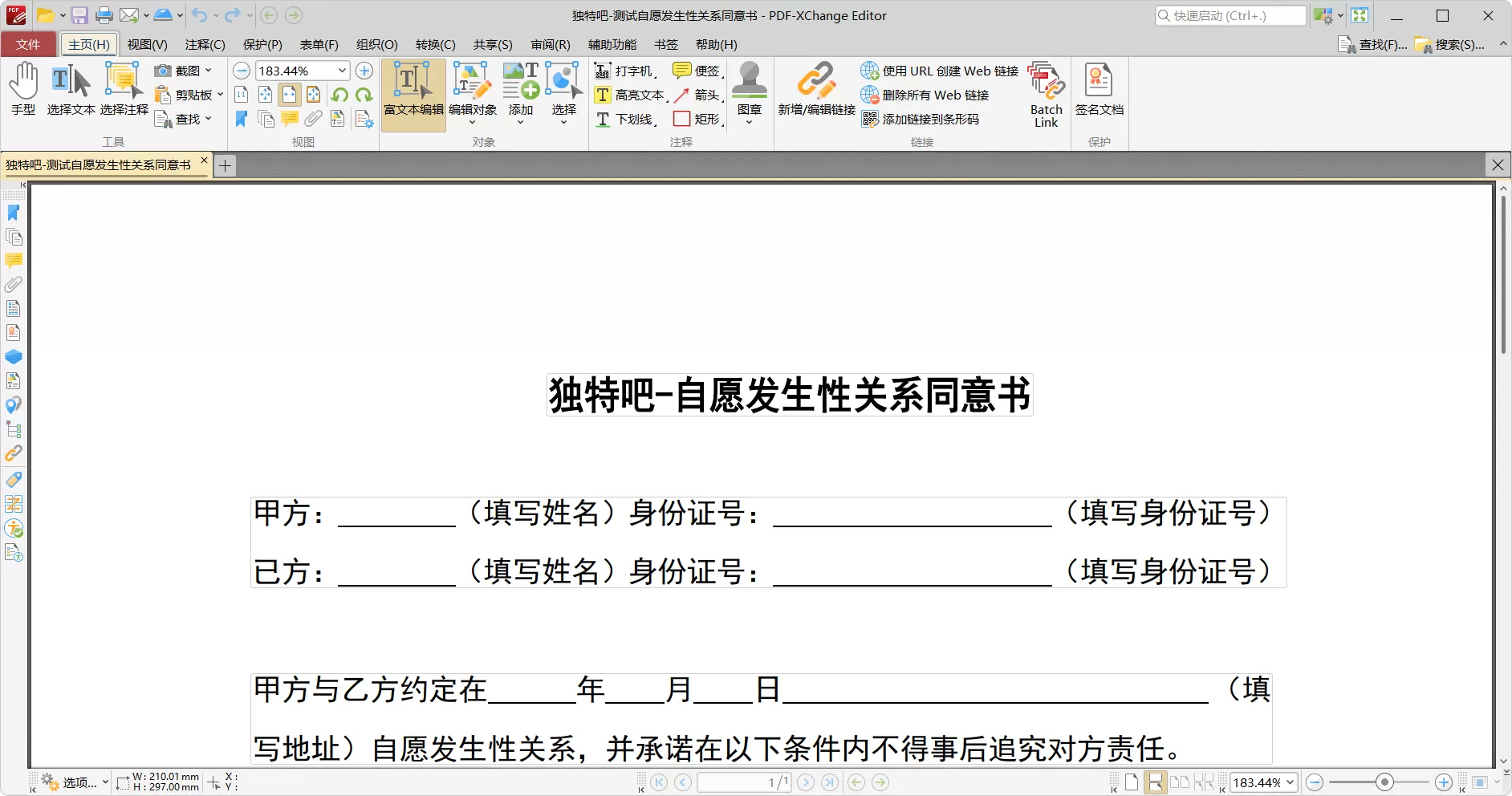This screenshot has height=796, width=1512.
Task: Open the 注释(C) menu
Action: (205, 44)
